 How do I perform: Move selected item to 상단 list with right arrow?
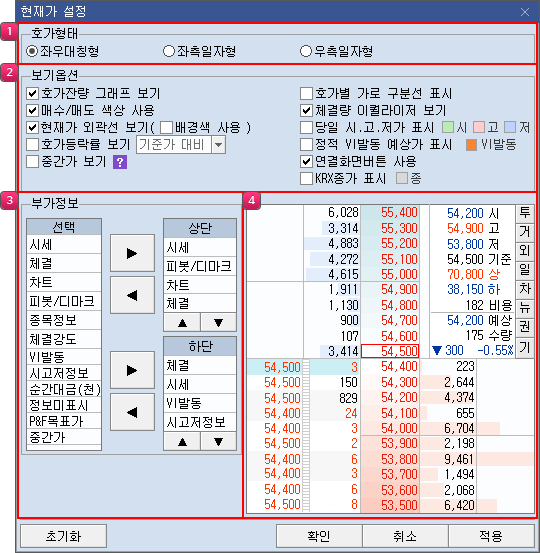[x=132, y=253]
